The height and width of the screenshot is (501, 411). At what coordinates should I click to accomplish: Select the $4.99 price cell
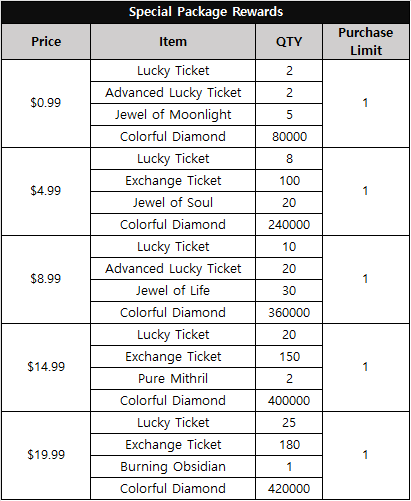46,191
